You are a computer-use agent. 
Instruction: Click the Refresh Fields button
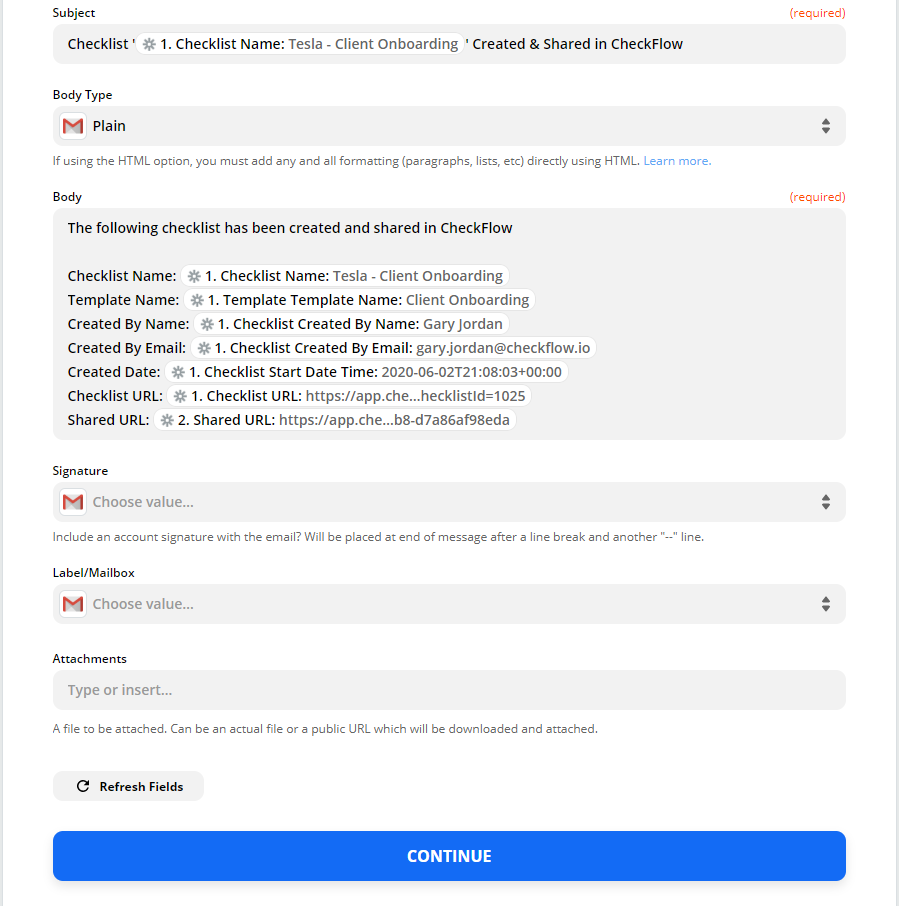point(128,786)
